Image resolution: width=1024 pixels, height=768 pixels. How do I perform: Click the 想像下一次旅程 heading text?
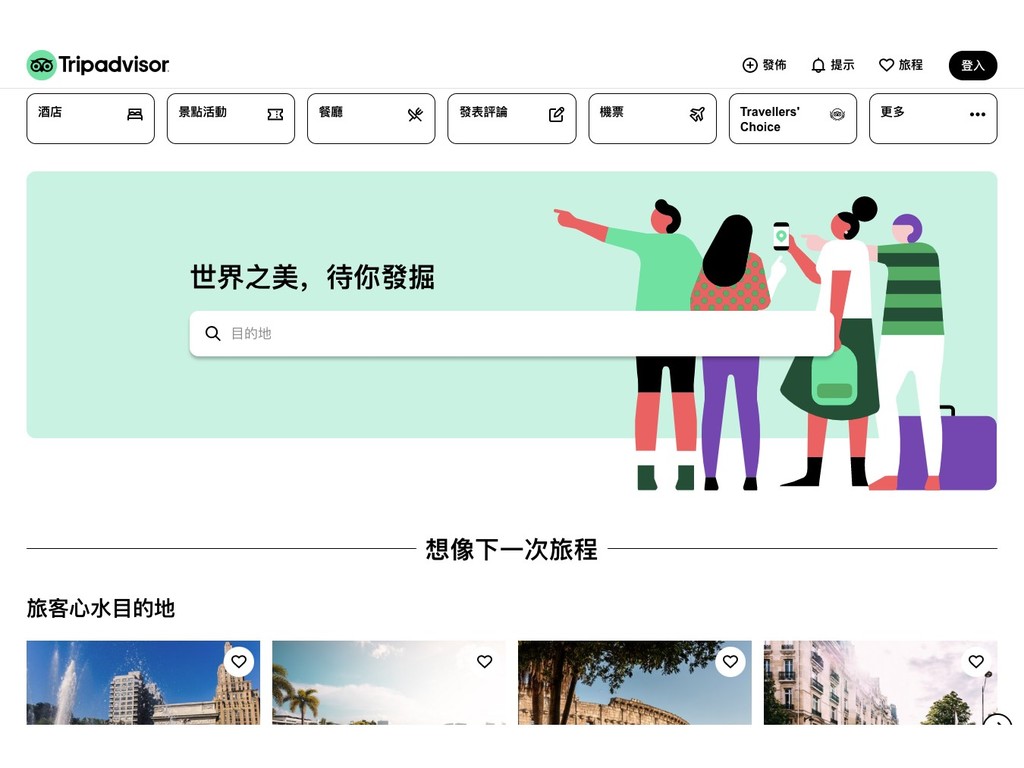(x=511, y=549)
